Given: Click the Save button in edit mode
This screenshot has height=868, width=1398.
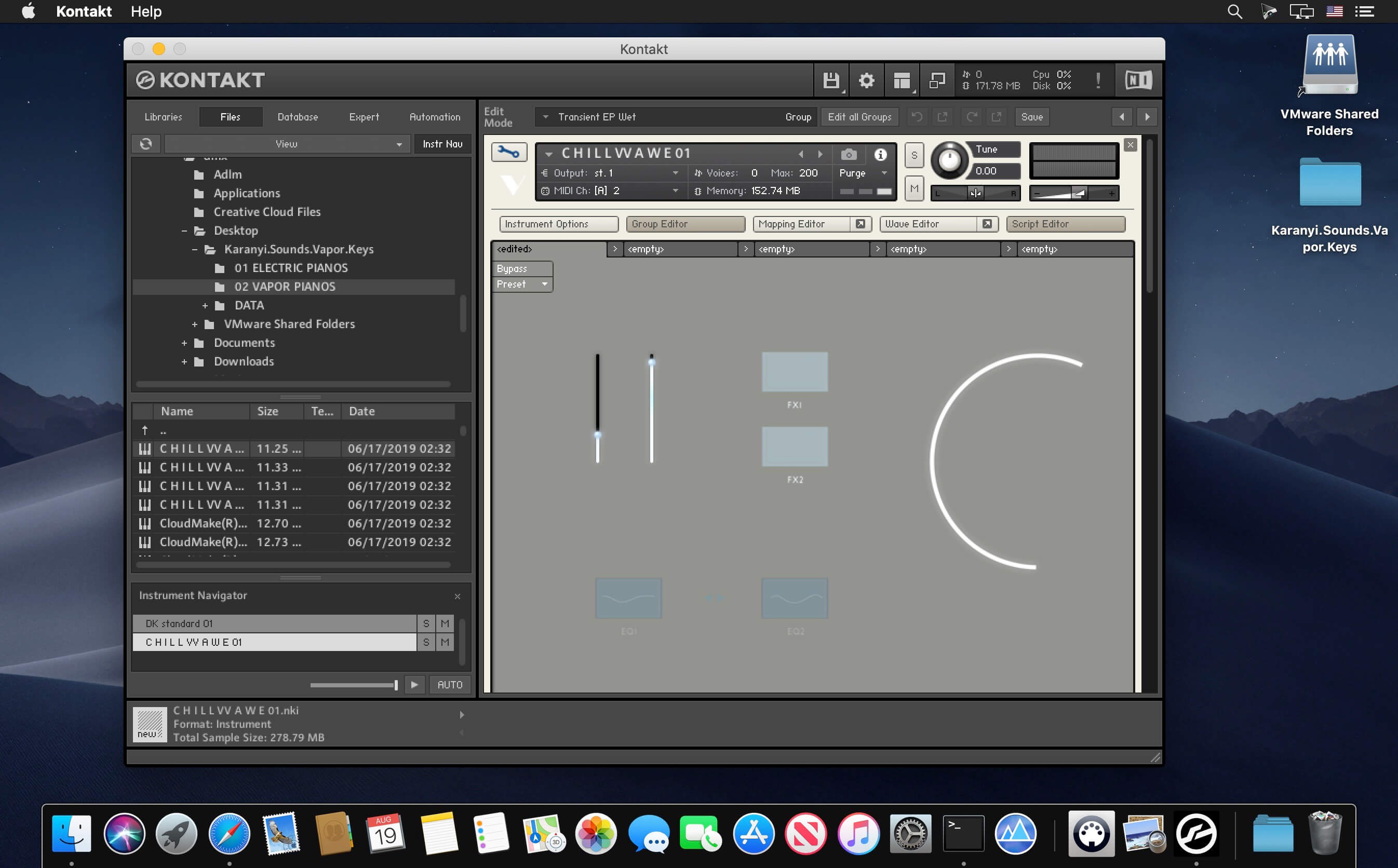Looking at the screenshot, I should [x=1032, y=117].
